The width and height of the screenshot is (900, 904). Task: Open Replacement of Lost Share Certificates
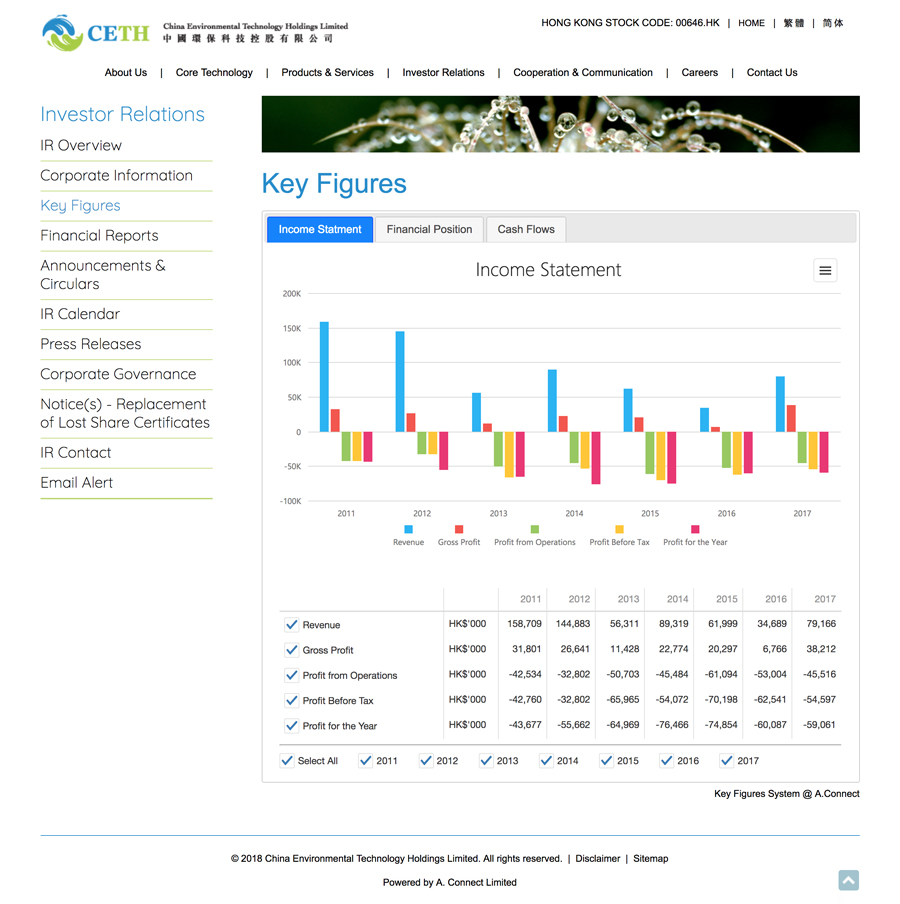point(125,413)
